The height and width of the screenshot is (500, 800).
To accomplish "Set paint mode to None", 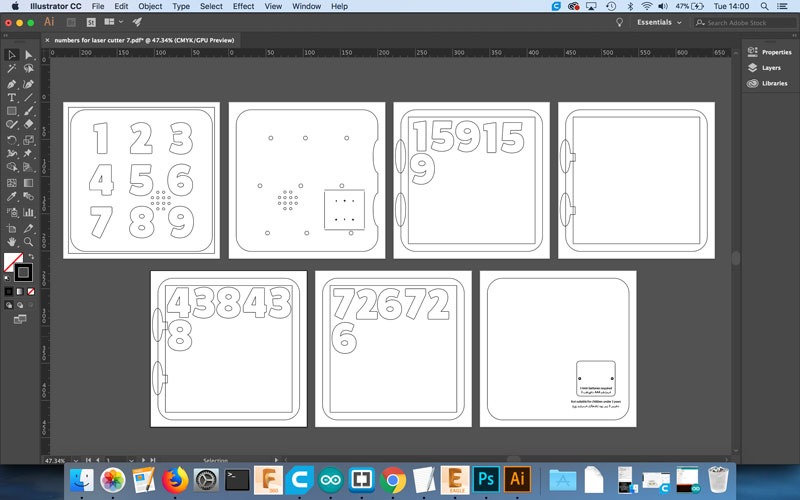I will (31, 291).
